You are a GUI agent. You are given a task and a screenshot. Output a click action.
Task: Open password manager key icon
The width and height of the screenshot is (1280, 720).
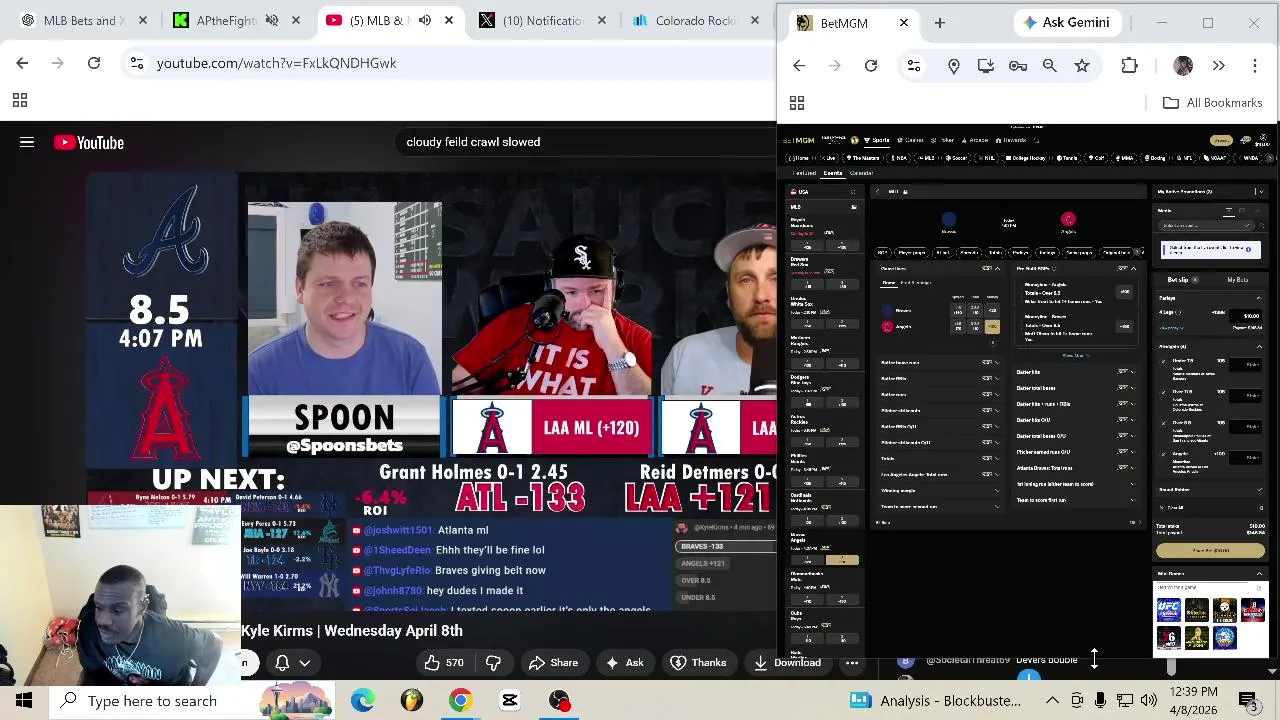tap(1018, 66)
